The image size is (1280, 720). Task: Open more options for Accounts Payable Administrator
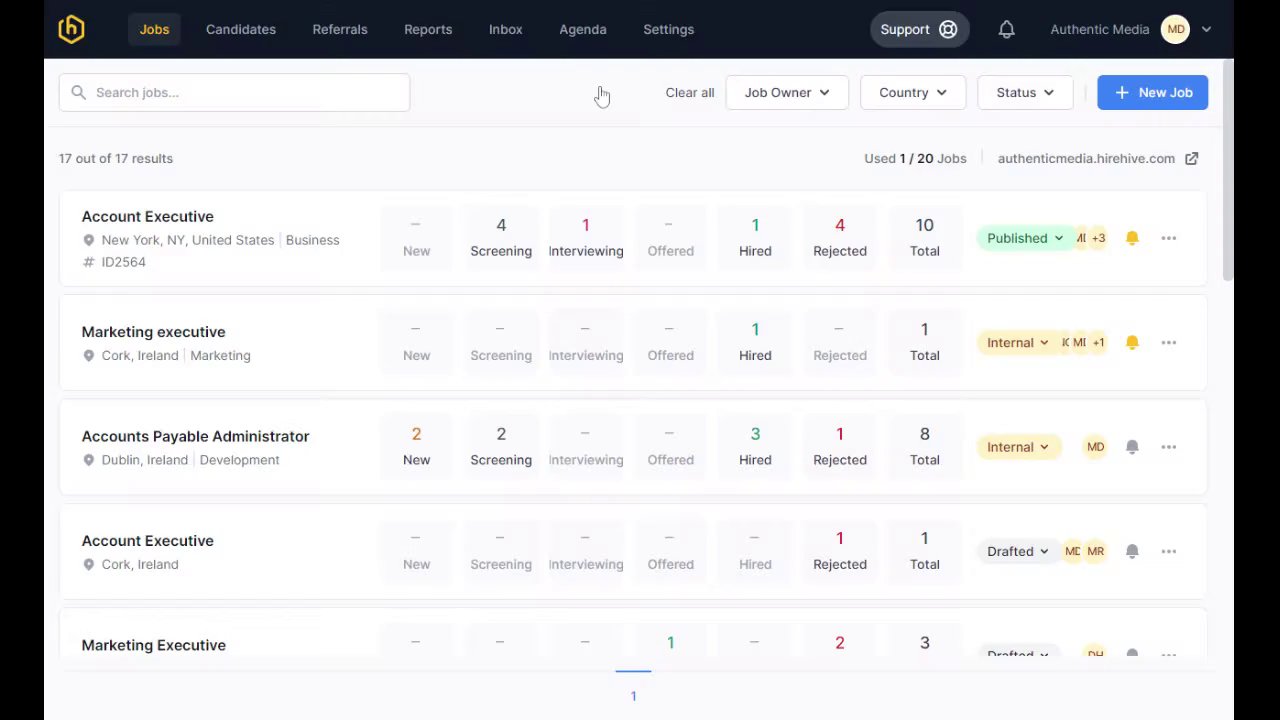pos(1169,447)
